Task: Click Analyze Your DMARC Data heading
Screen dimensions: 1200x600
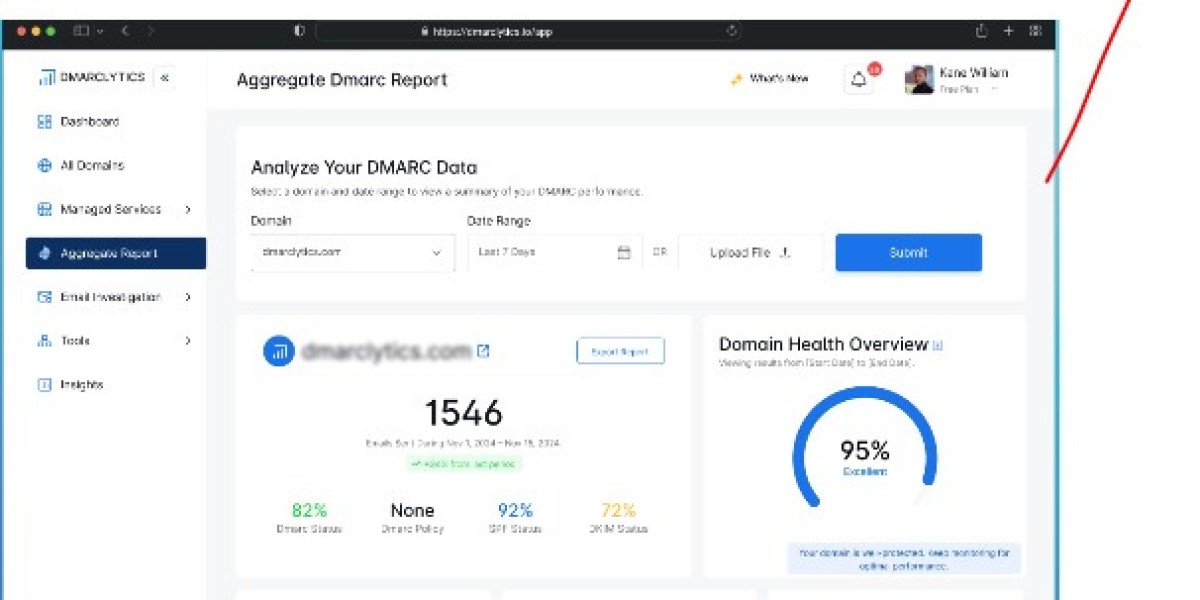Action: [x=364, y=167]
